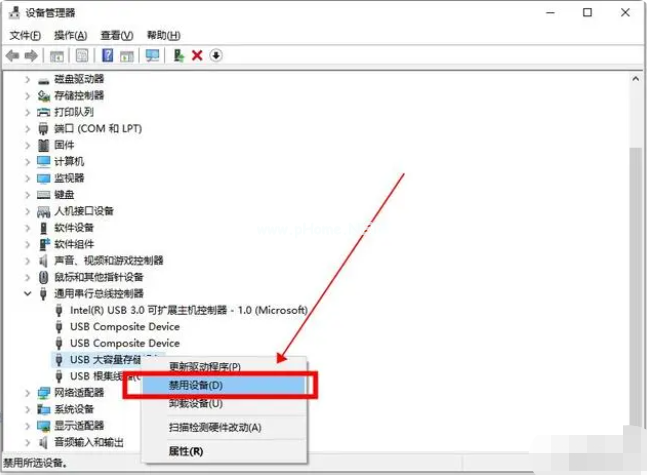The width and height of the screenshot is (647, 475).
Task: Click the properties sheet toolbar icon
Action: click(x=82, y=55)
